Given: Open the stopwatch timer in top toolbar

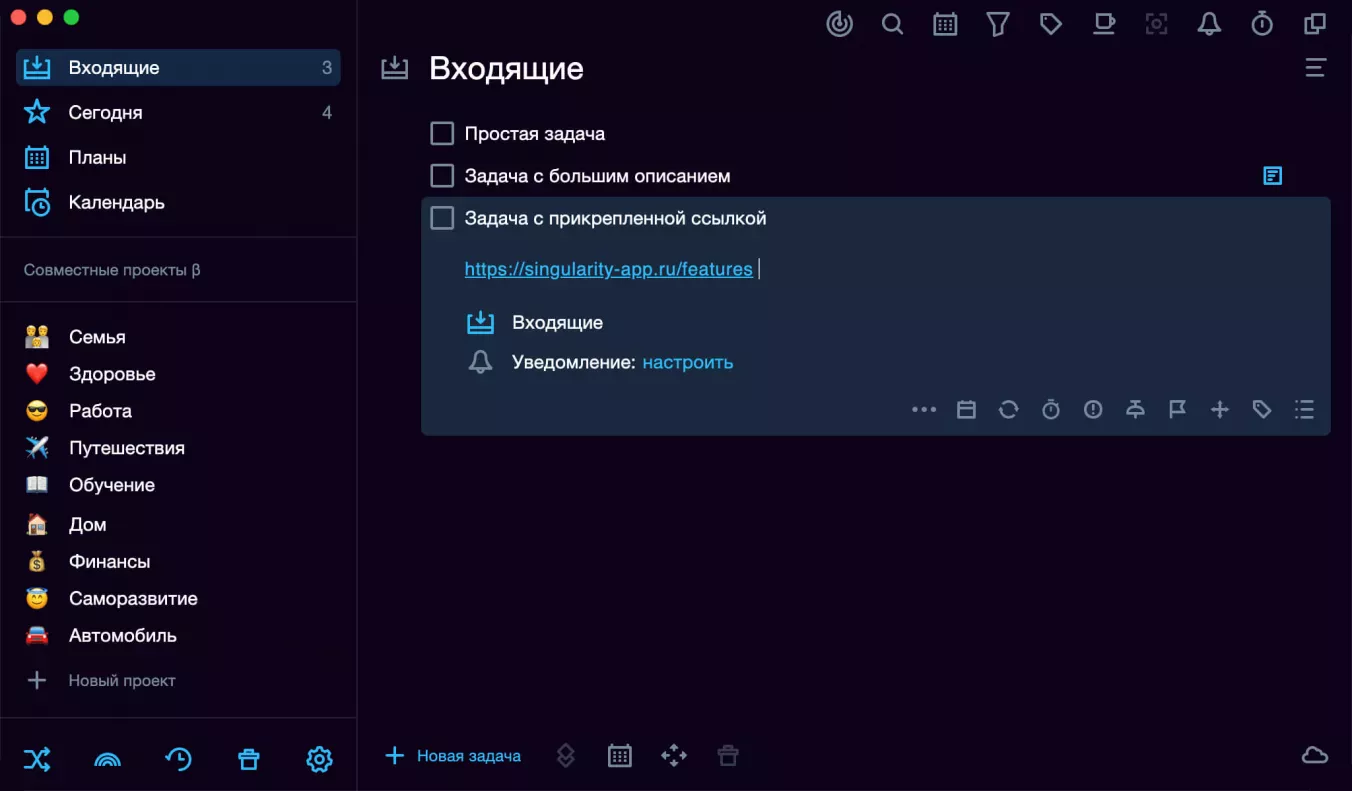Looking at the screenshot, I should [x=1262, y=24].
